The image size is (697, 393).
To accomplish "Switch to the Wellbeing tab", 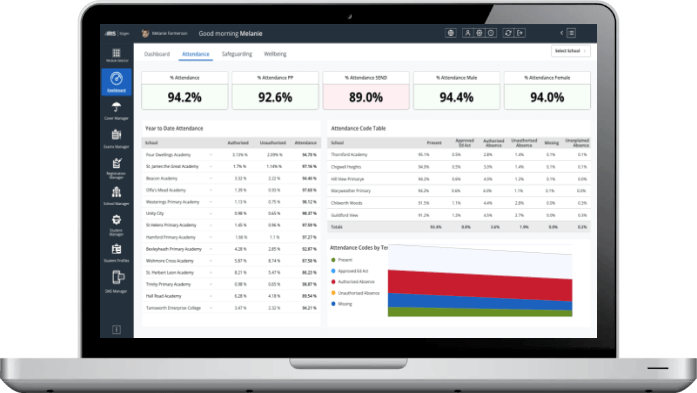I will pyautogui.click(x=275, y=54).
